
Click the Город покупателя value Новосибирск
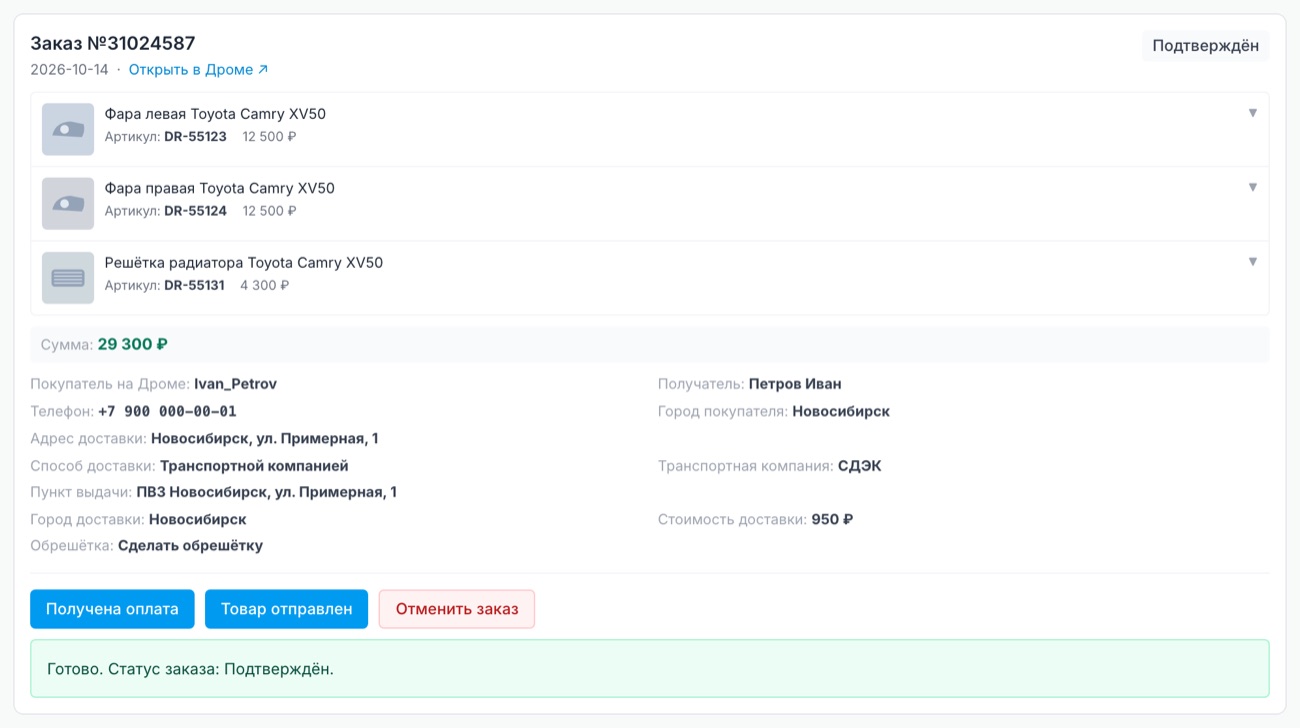tap(841, 411)
